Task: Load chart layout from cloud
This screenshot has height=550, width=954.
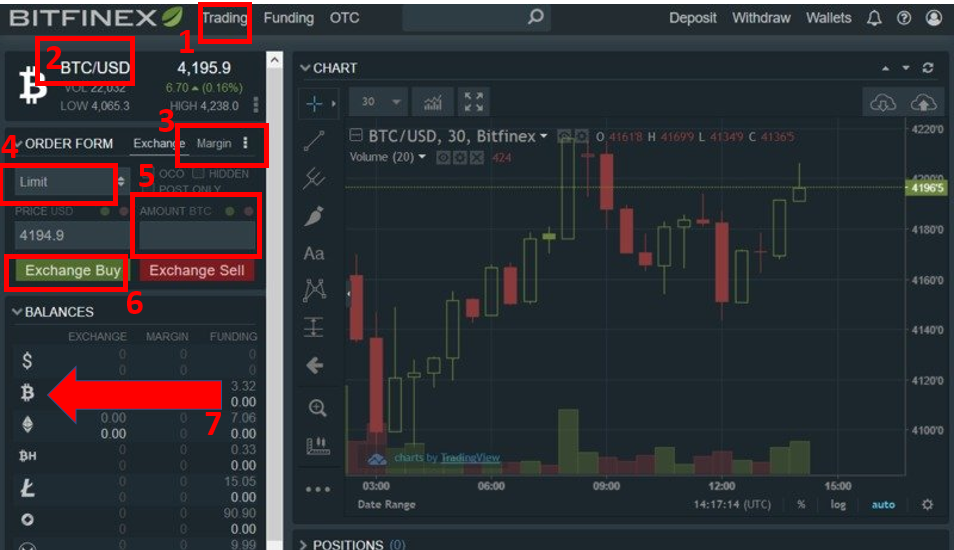Action: click(883, 103)
